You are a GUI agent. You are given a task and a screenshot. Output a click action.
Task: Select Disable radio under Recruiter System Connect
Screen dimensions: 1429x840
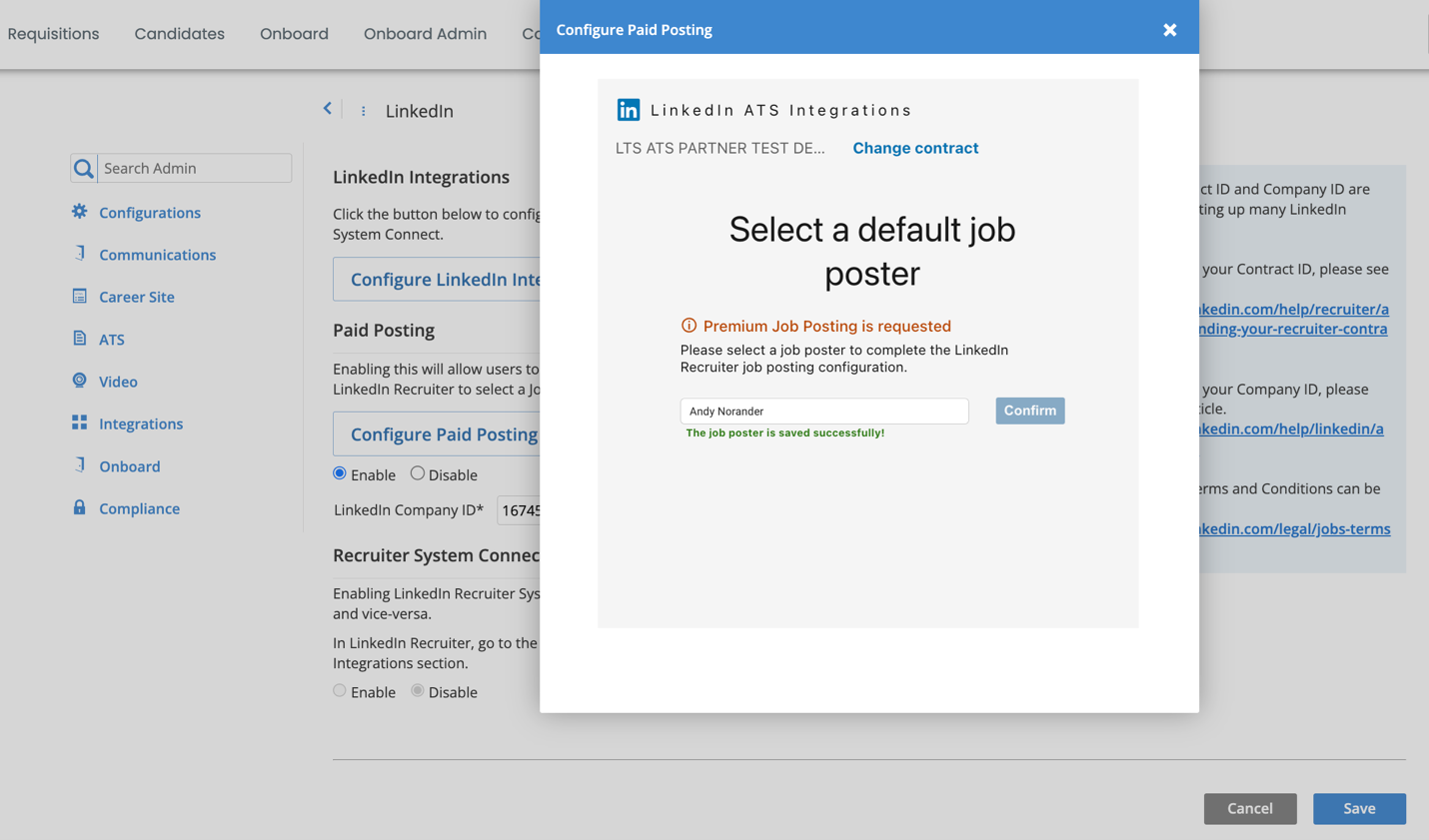(418, 690)
